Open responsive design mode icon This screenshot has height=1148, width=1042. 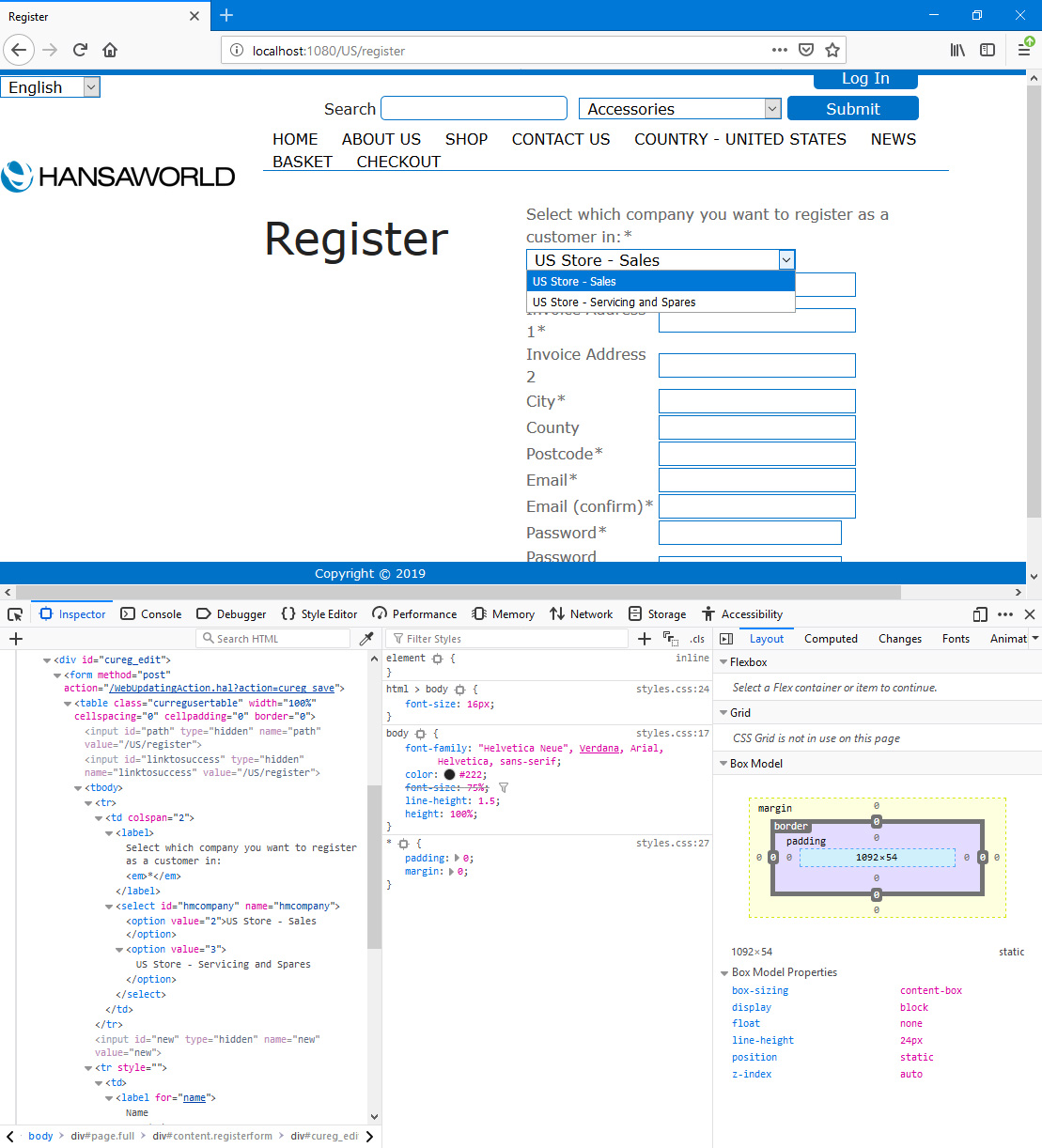point(980,614)
